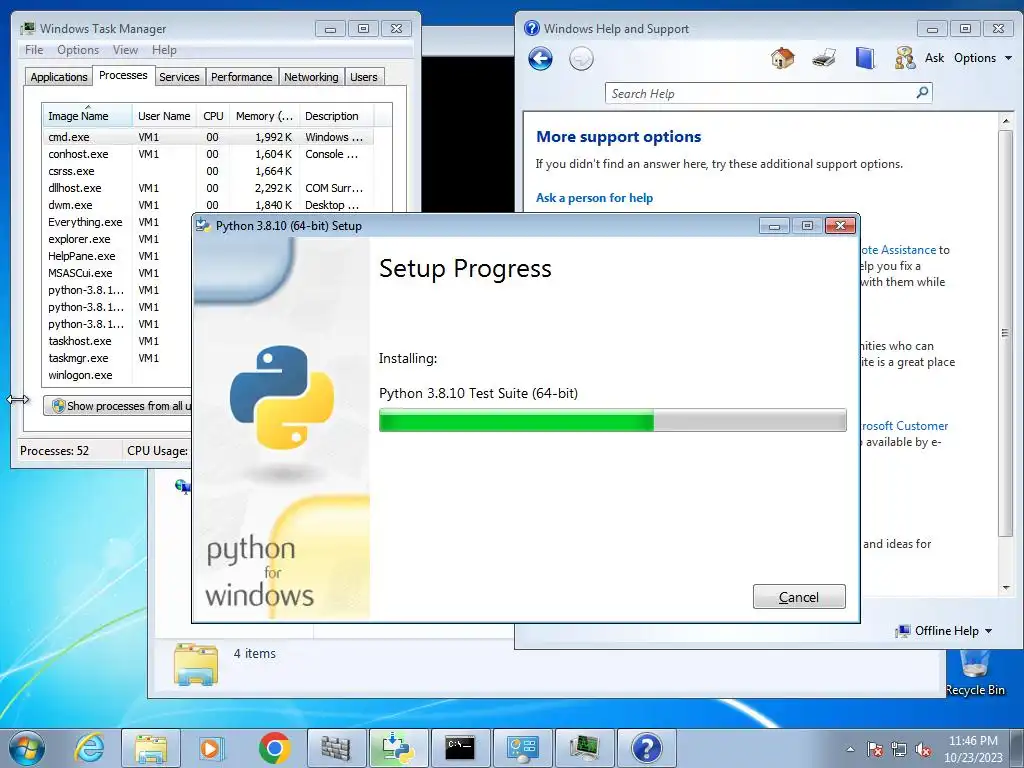Switch to the Performance tab

[x=242, y=77]
